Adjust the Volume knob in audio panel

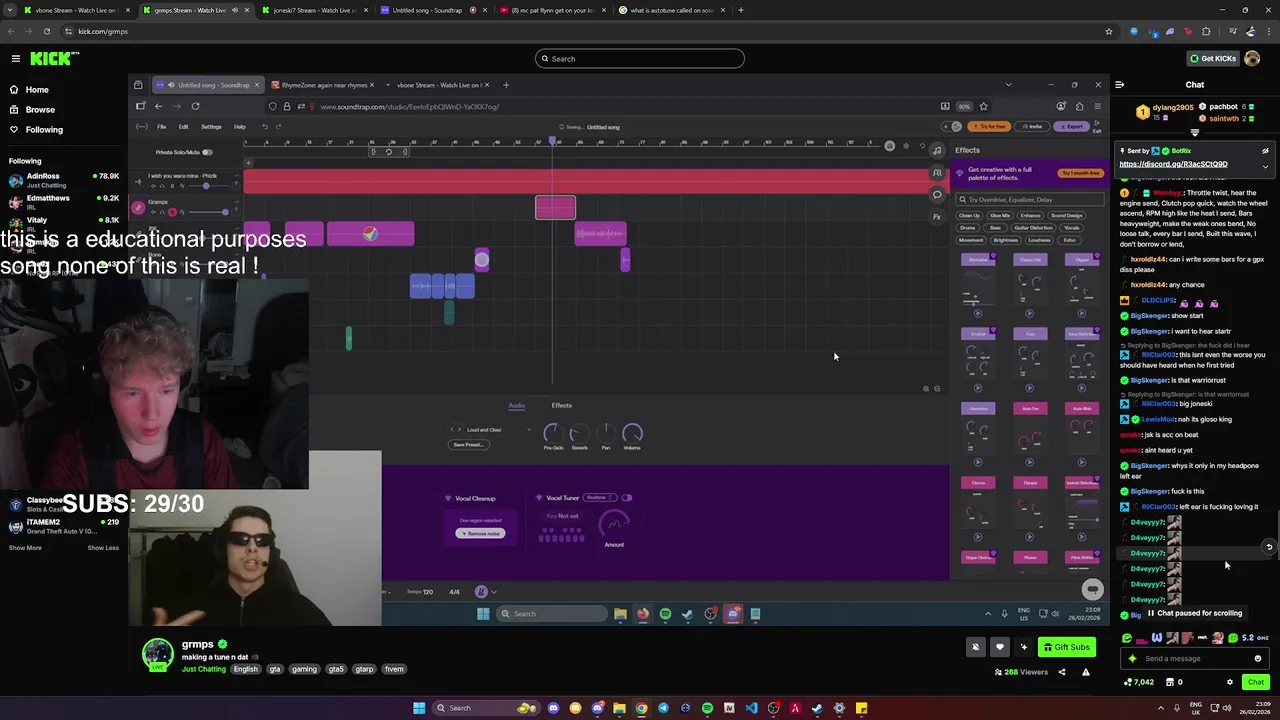(632, 433)
